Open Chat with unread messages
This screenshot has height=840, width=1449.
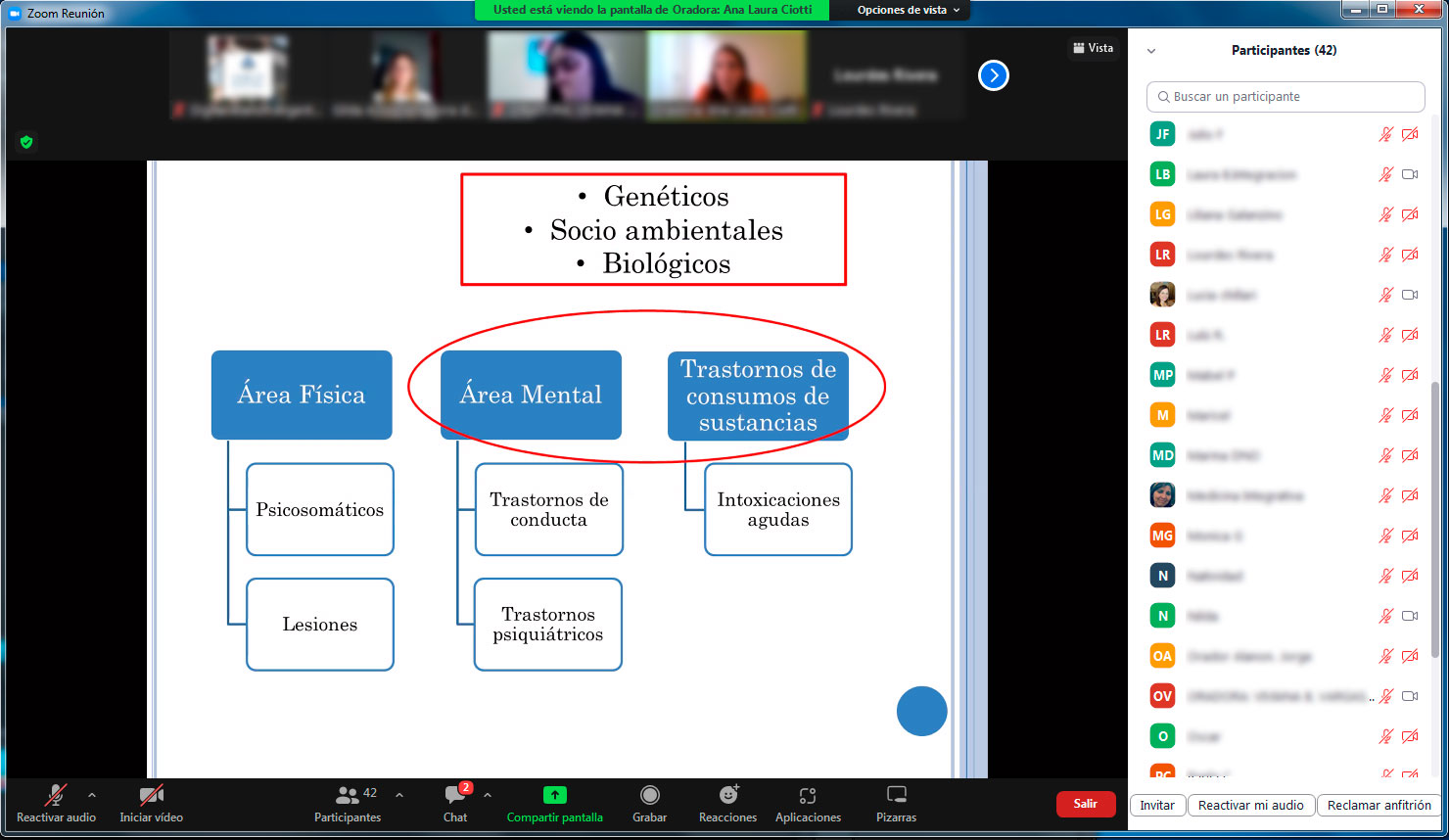pyautogui.click(x=455, y=795)
